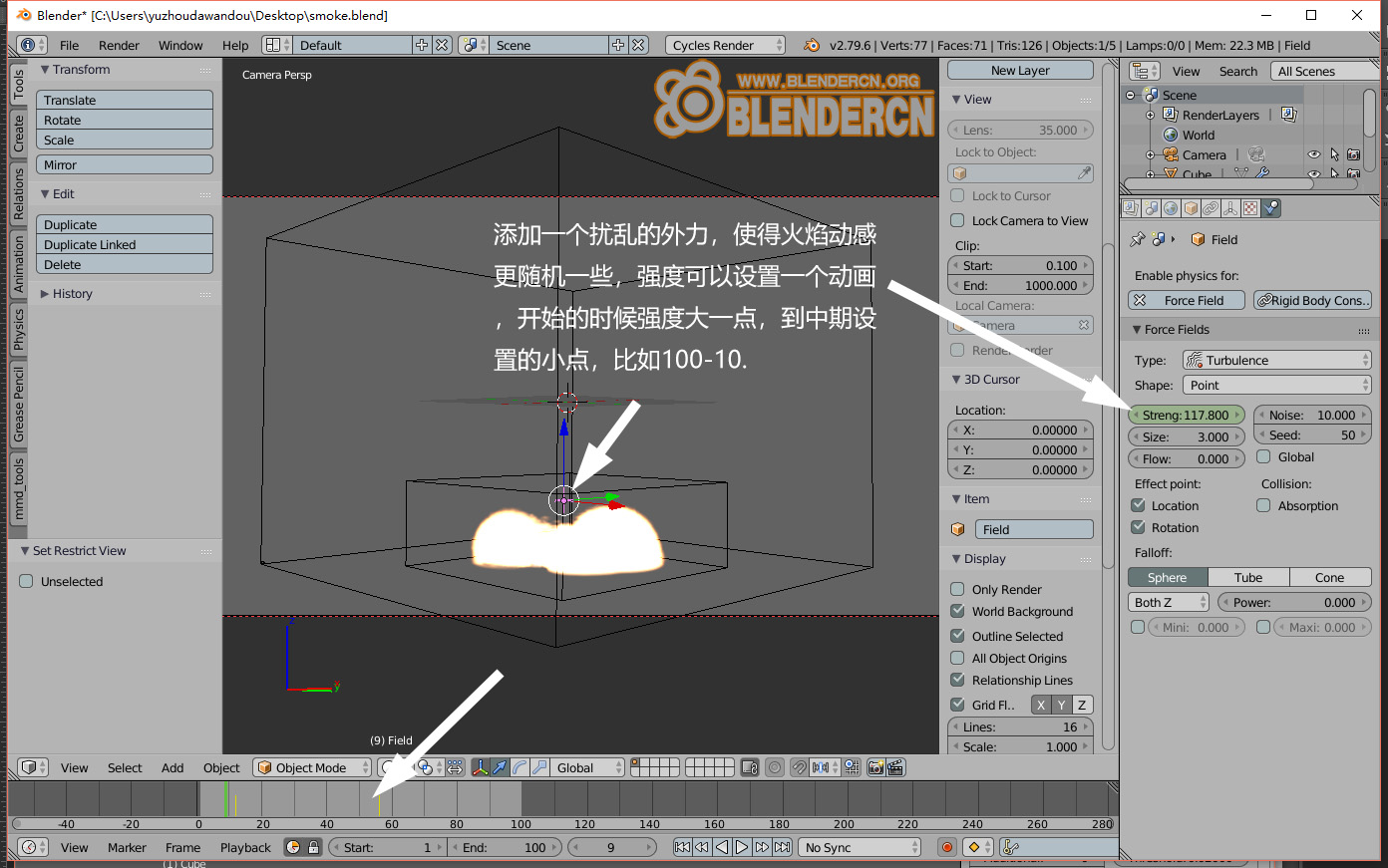Open the File menu
This screenshot has width=1388, height=868.
(69, 45)
